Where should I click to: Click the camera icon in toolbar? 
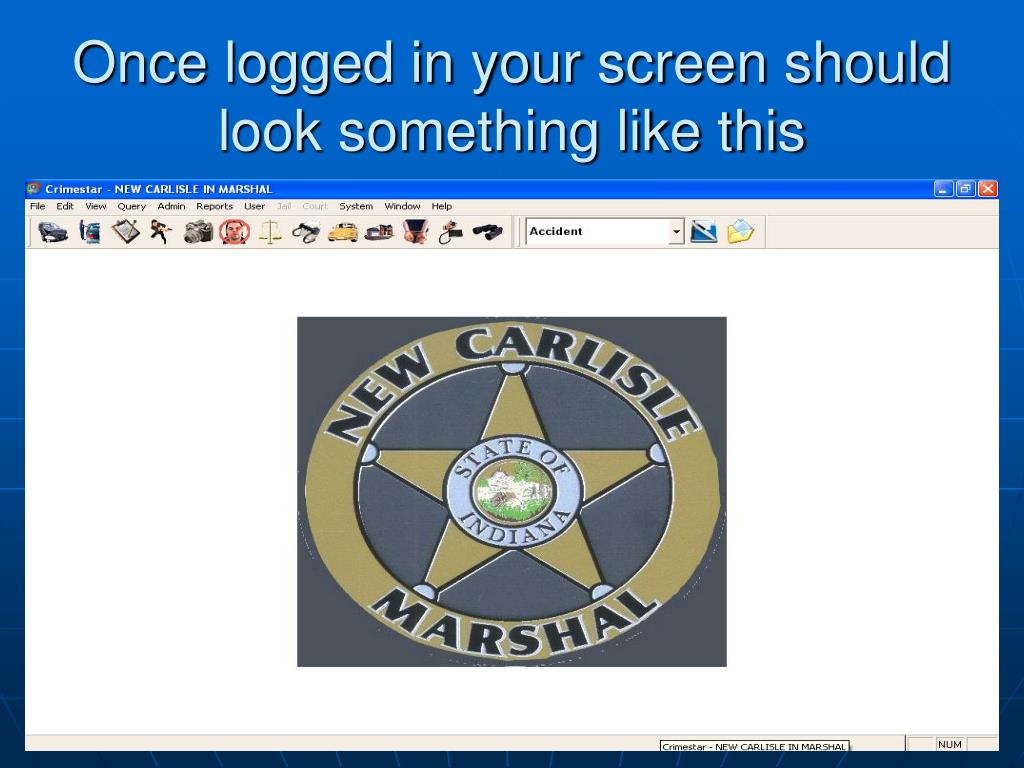(x=198, y=232)
